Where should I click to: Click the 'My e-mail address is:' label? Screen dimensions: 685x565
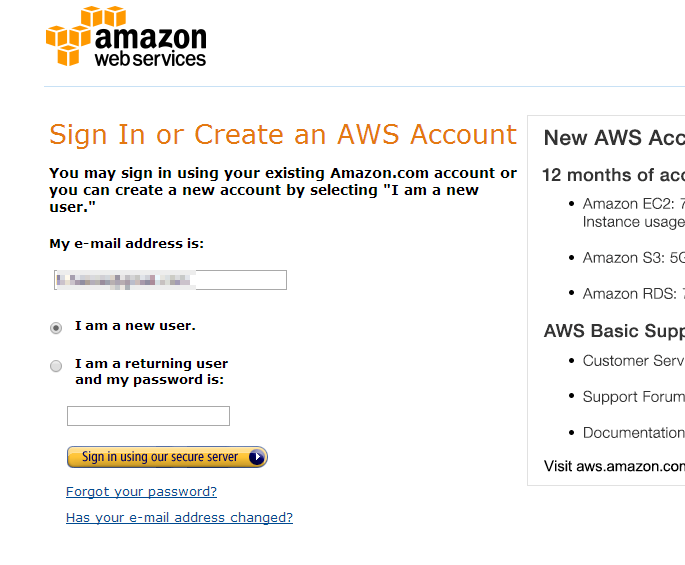pos(127,243)
